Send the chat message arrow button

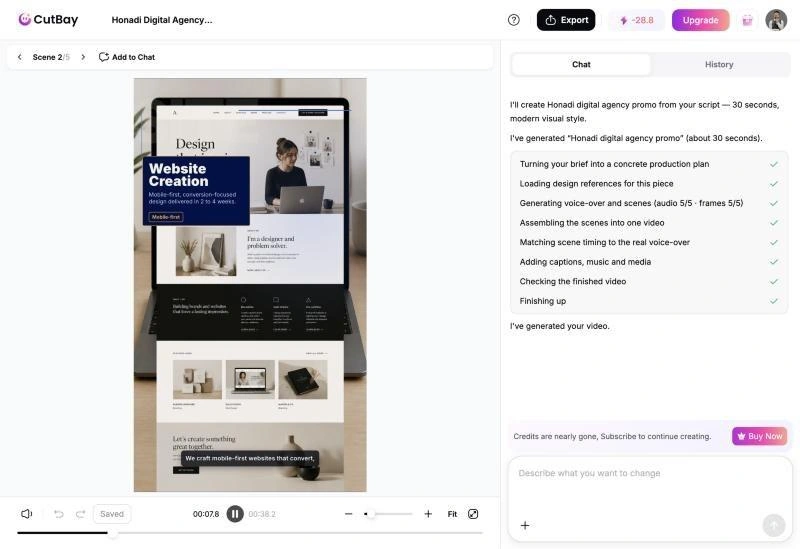pos(773,525)
